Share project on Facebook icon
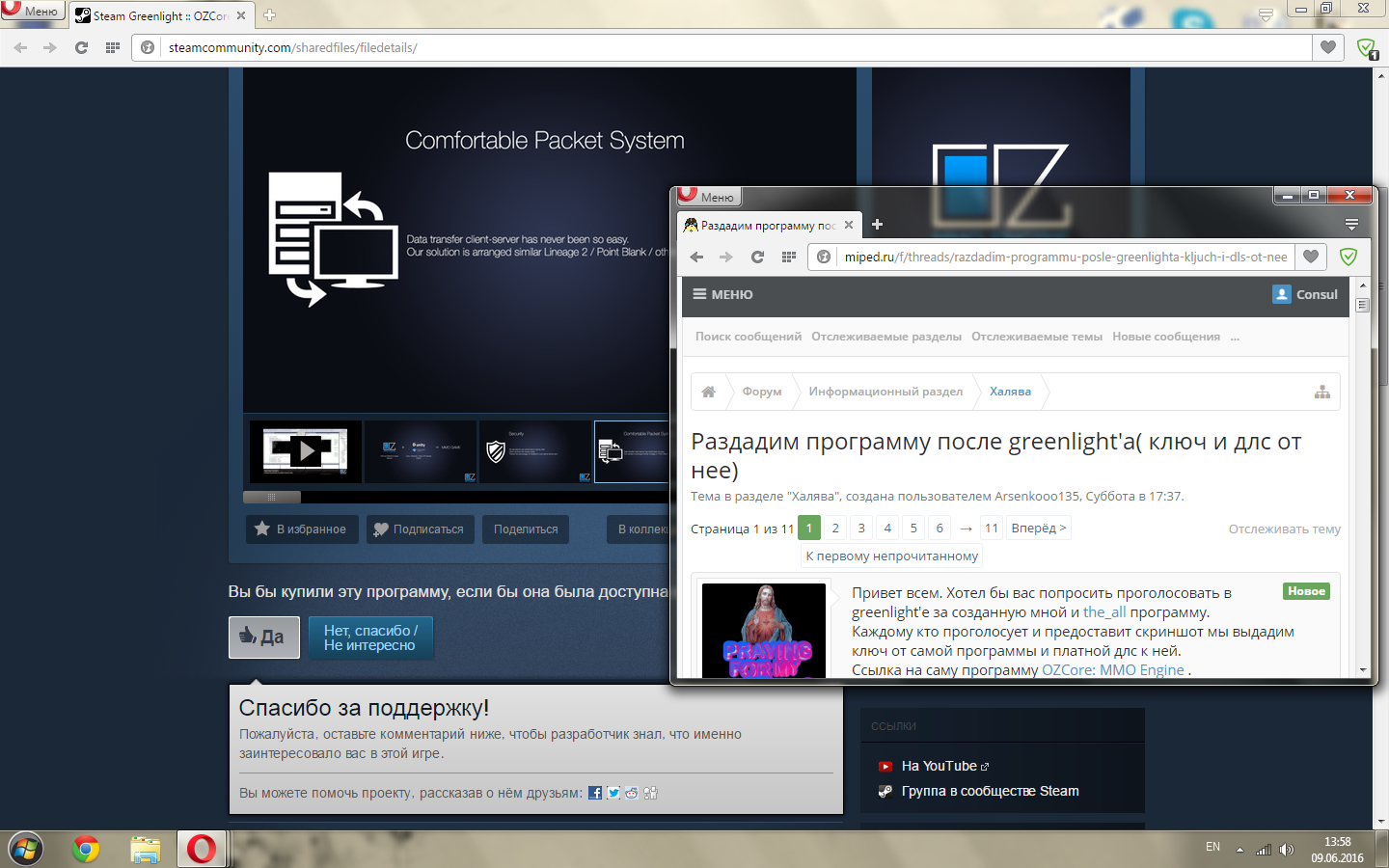The width and height of the screenshot is (1389, 868). [595, 793]
